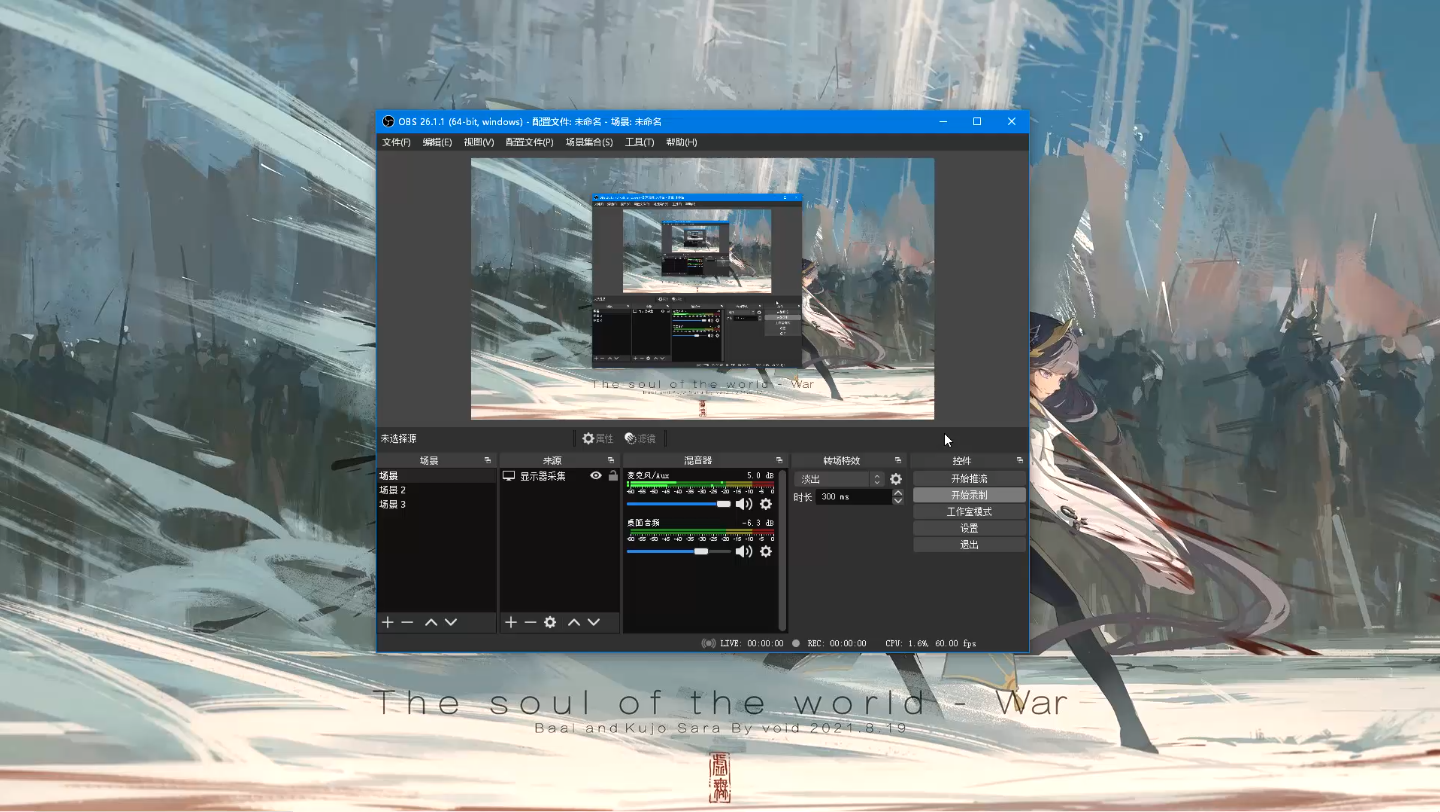Click the 滤镜 filters button
Screen dimensions: 1440x812
(640, 438)
